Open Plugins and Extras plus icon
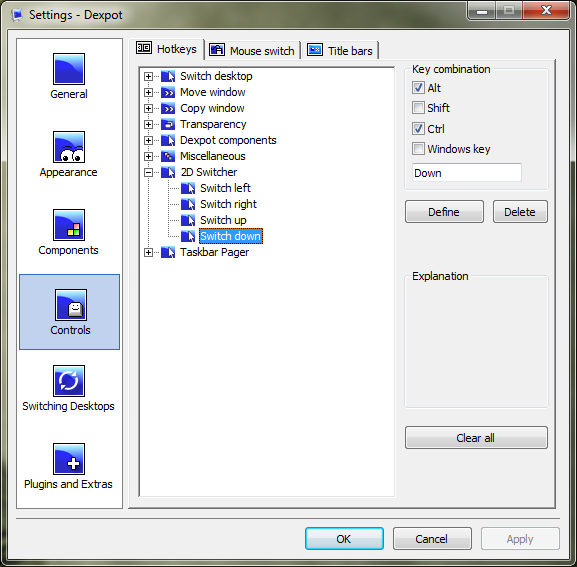Screen dimensions: 577x567 click(69, 459)
